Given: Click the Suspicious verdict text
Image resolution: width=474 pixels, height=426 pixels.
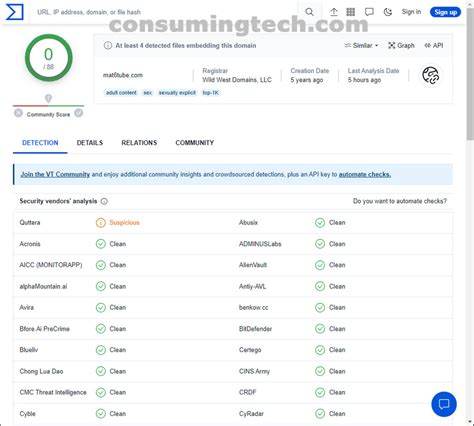Looking at the screenshot, I should 124,222.
